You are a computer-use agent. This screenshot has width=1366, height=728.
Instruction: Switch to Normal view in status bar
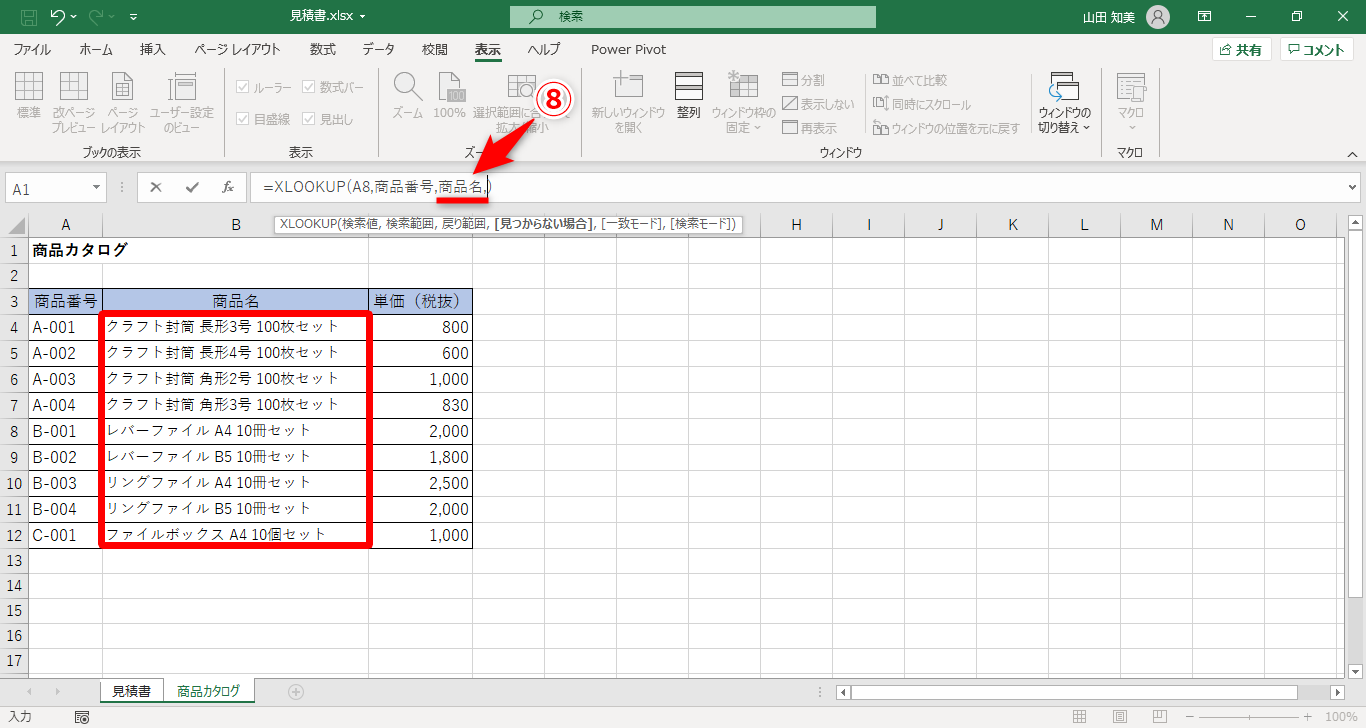point(1079,717)
